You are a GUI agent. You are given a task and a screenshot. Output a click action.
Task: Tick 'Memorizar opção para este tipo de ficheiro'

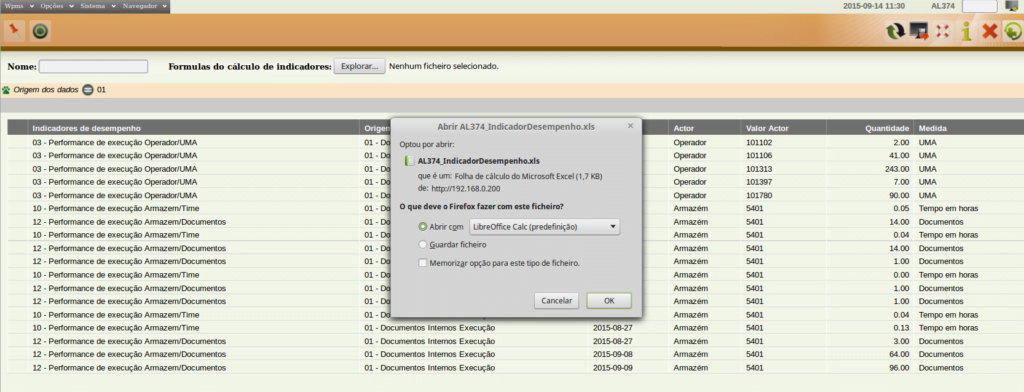click(x=423, y=263)
